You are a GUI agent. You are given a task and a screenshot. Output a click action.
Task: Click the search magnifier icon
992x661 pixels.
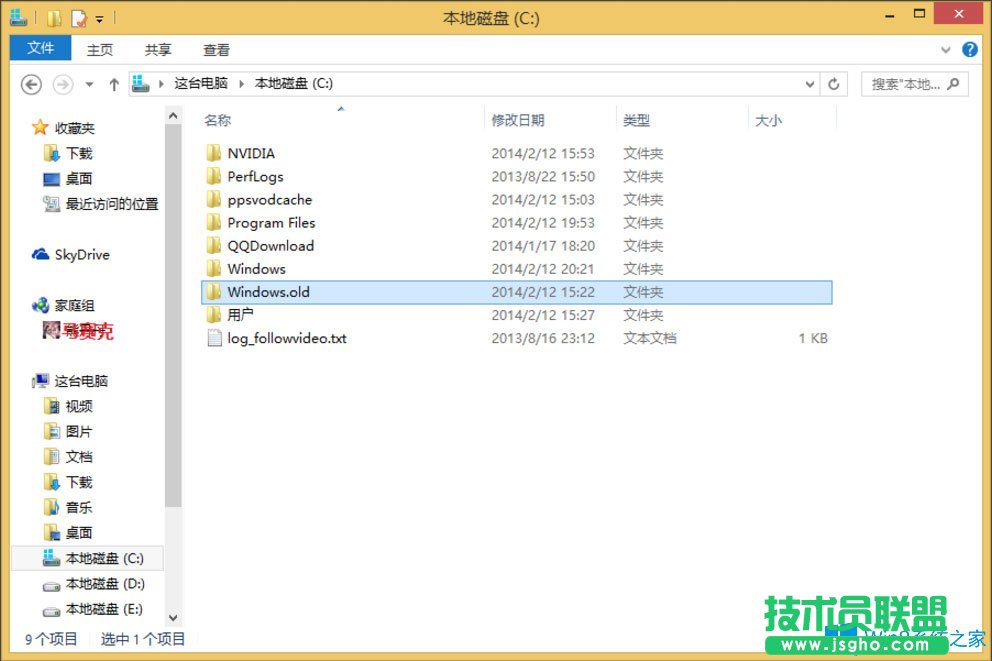tap(953, 84)
